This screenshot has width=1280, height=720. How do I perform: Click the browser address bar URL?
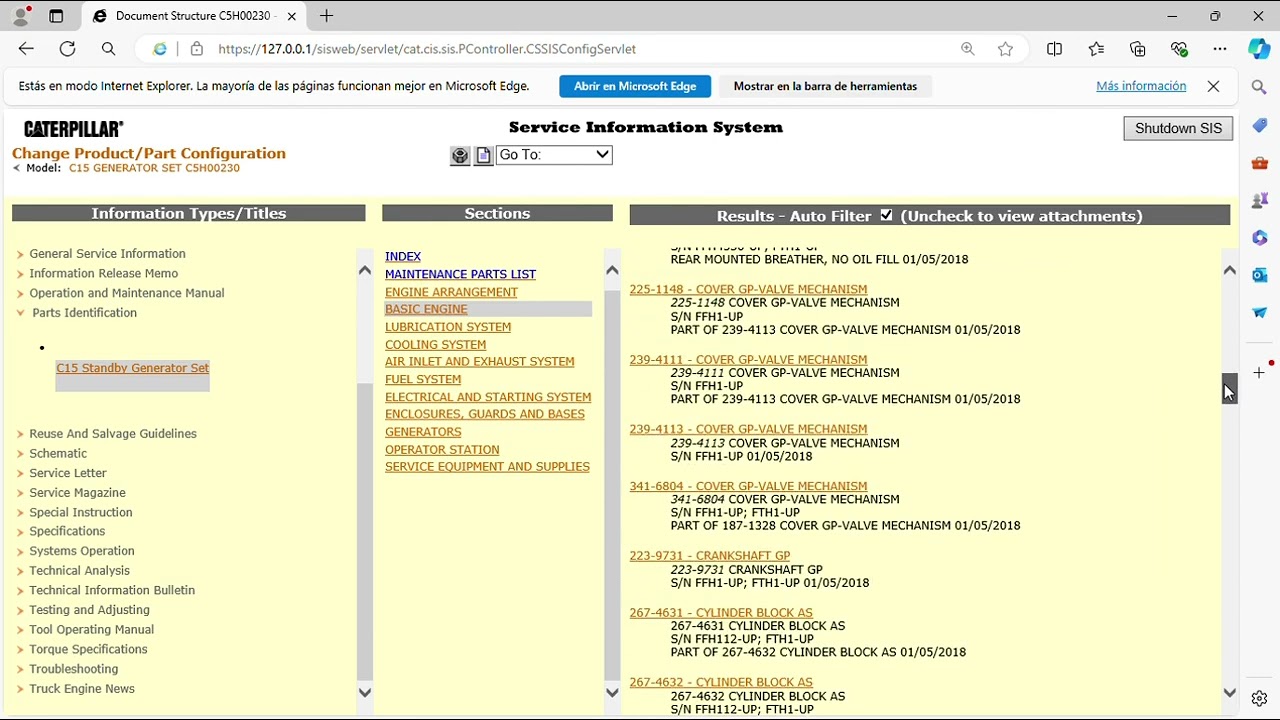click(427, 49)
